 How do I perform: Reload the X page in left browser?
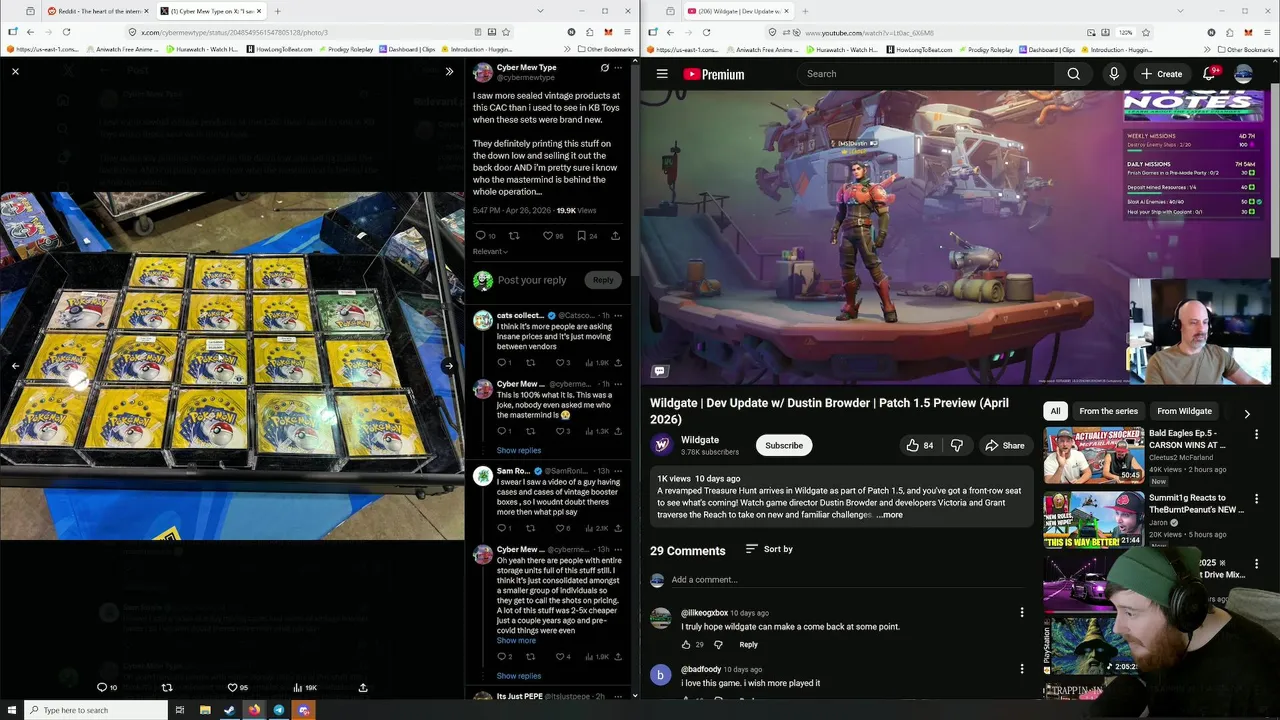pos(66,32)
